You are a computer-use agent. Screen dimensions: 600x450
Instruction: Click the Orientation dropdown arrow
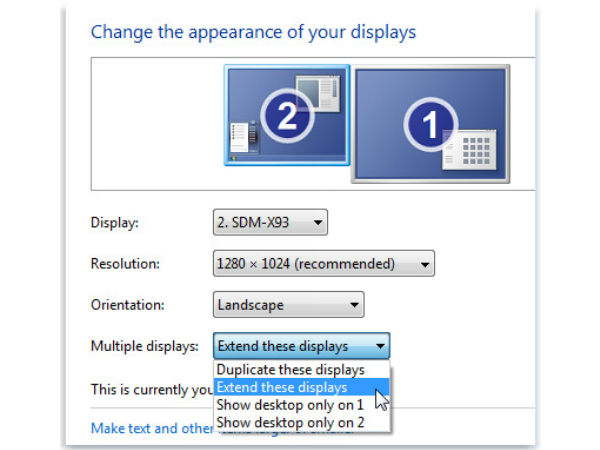click(353, 305)
